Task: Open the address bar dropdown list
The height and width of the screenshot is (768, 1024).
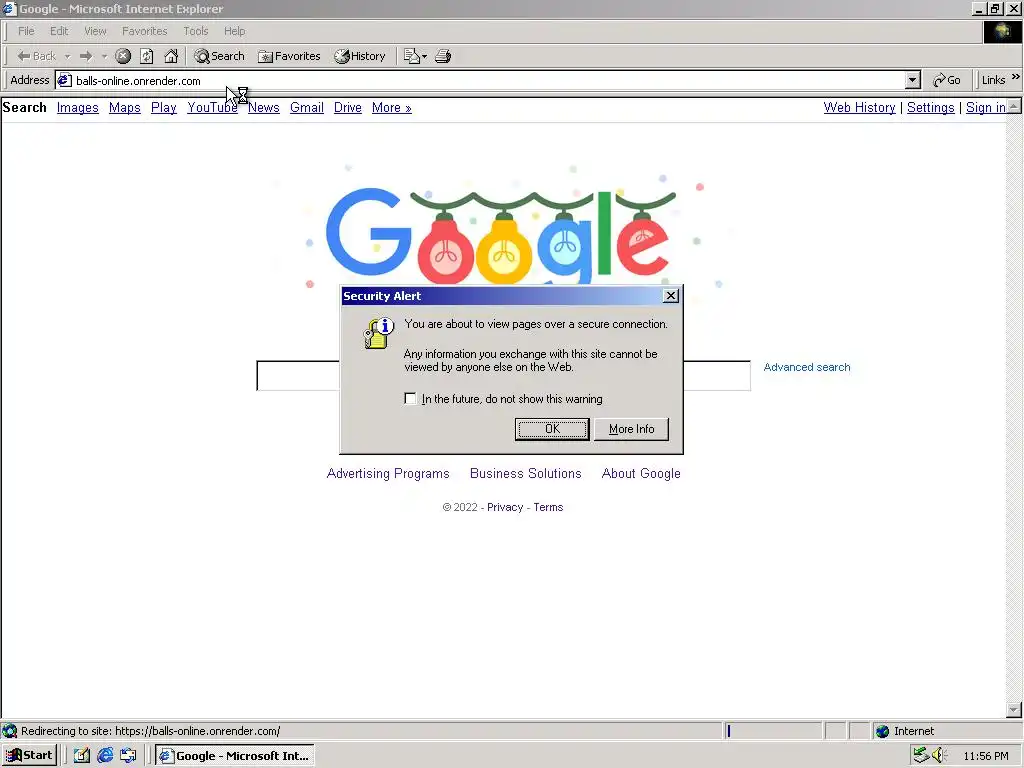Action: (x=913, y=80)
